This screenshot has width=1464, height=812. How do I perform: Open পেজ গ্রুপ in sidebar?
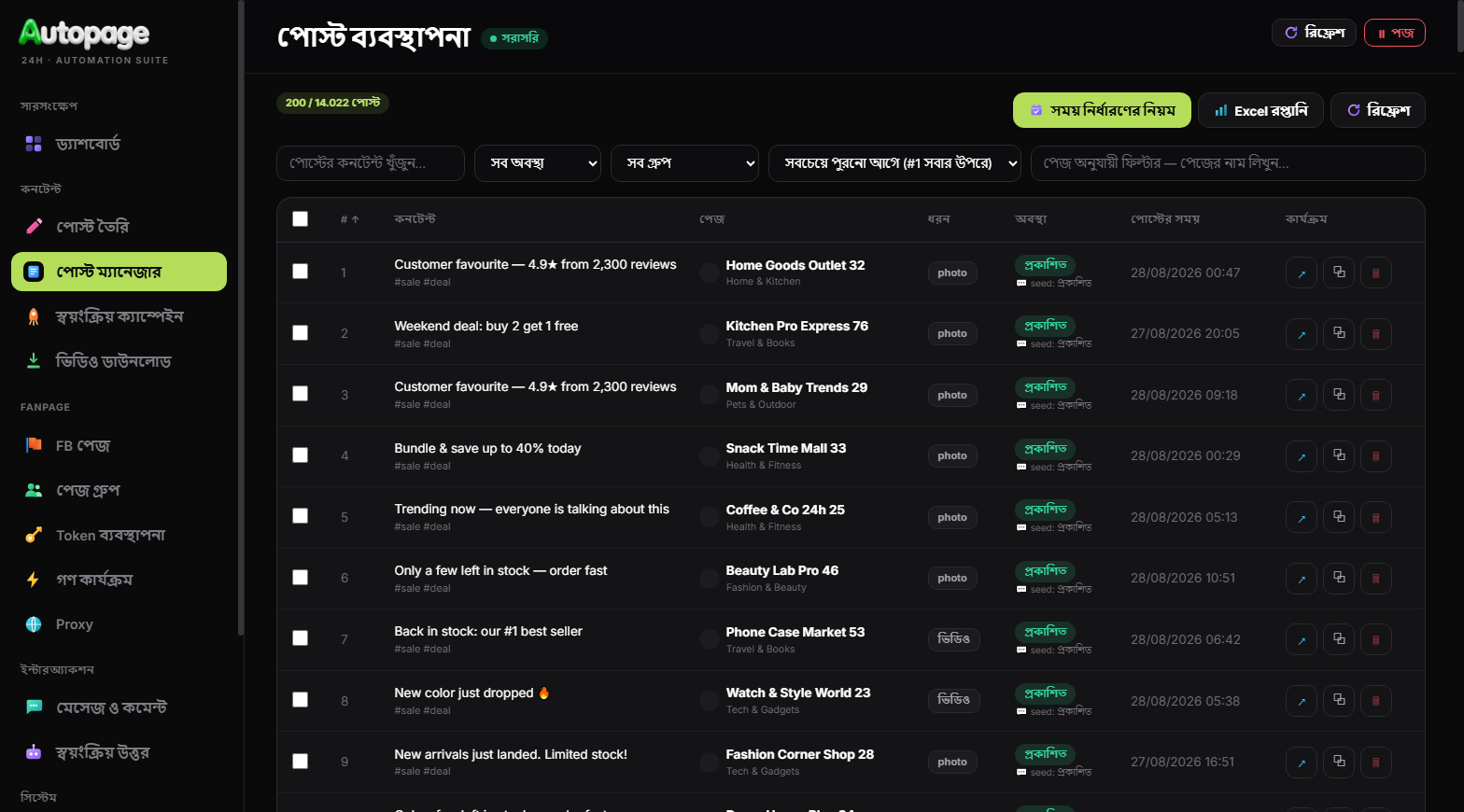pos(119,491)
